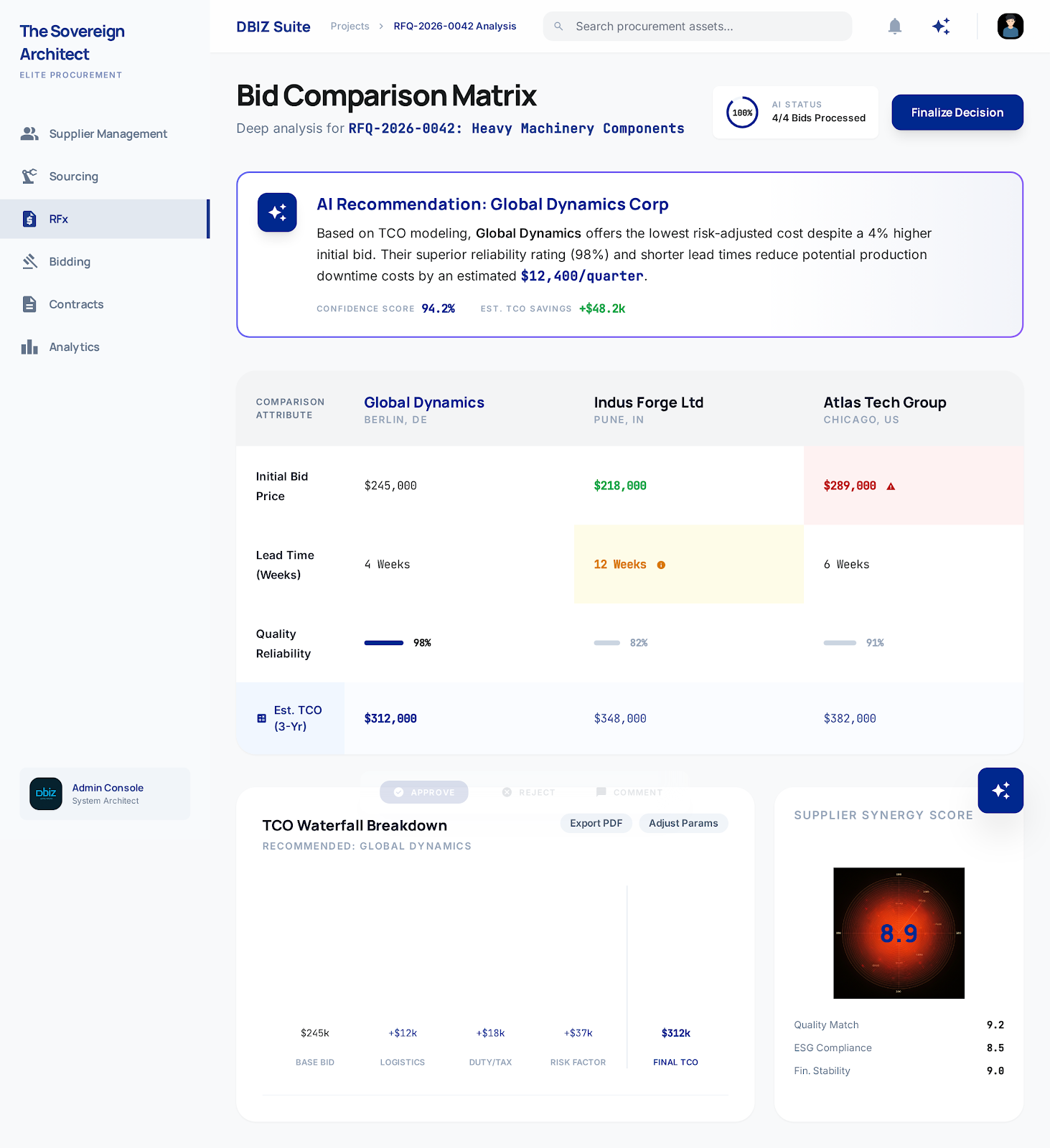Click the $312,000 TCO value
Image resolution: width=1050 pixels, height=1148 pixels.
coord(390,718)
